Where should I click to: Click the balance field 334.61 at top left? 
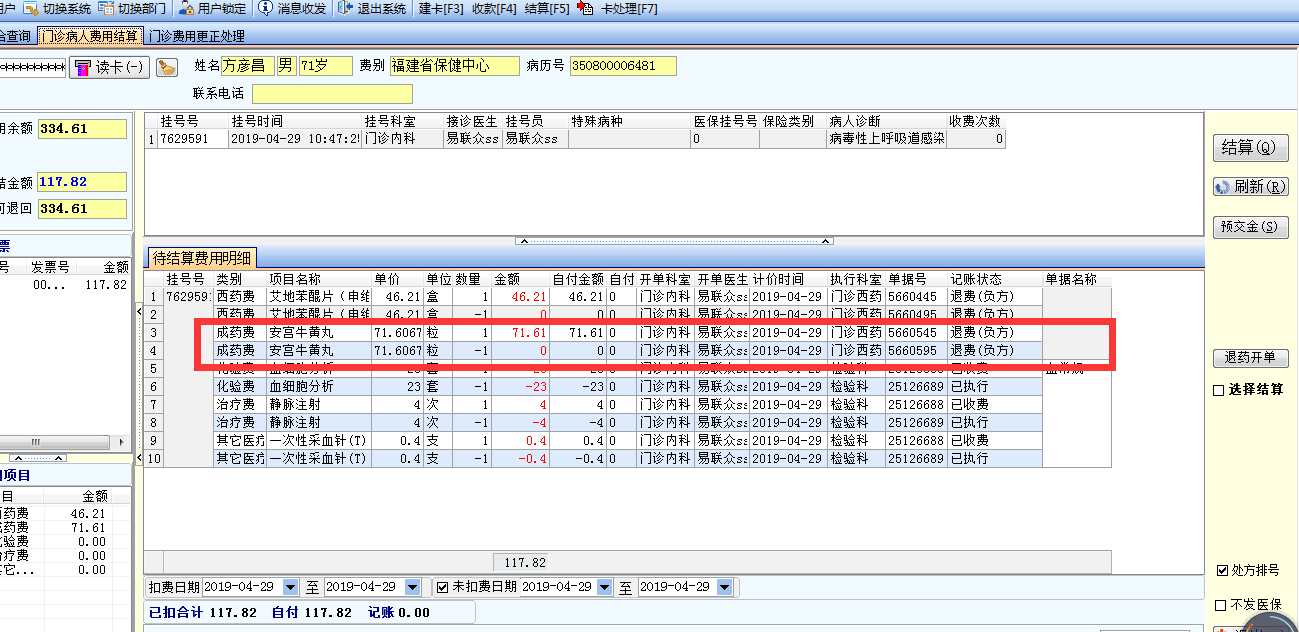(x=82, y=129)
